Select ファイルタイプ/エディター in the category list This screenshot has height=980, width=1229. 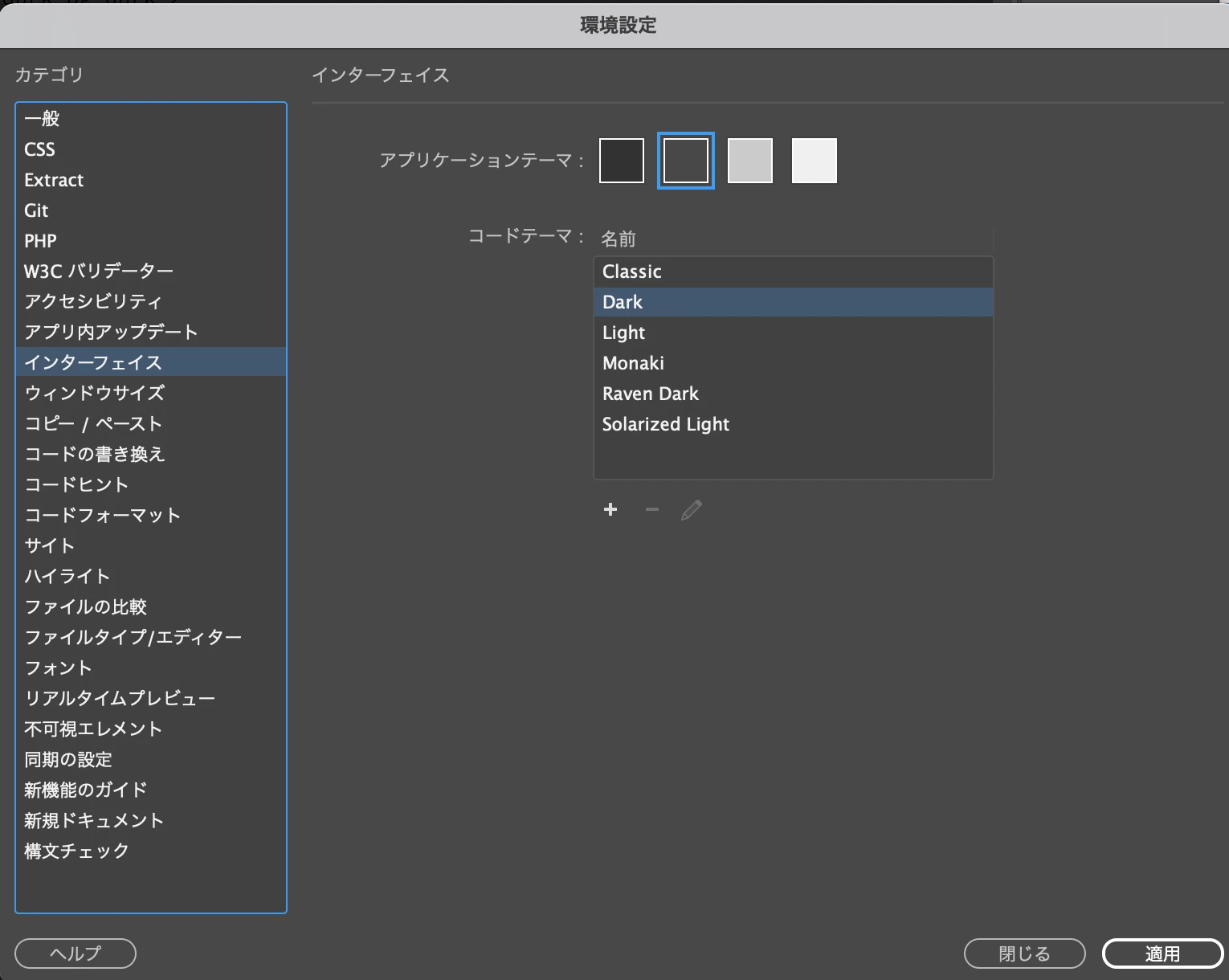pyautogui.click(x=151, y=637)
